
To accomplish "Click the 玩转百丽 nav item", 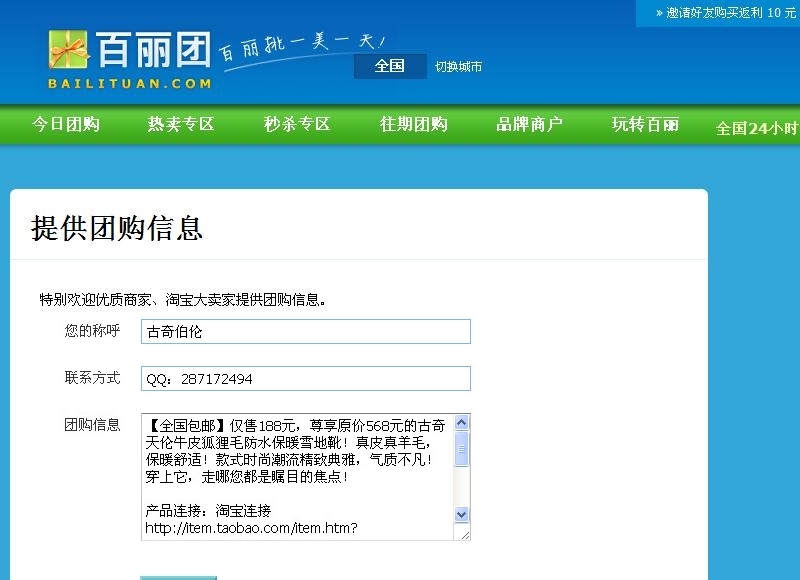I will [643, 123].
